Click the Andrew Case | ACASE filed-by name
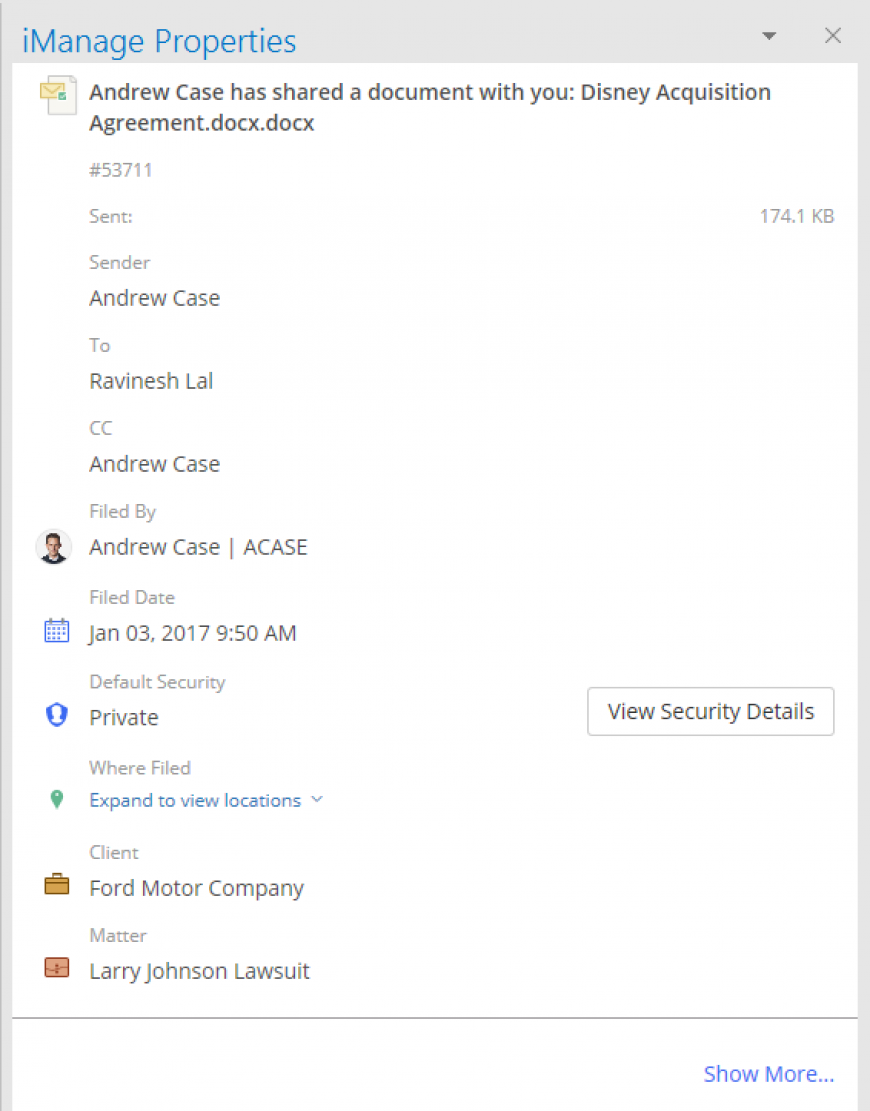870x1111 pixels. coord(198,547)
